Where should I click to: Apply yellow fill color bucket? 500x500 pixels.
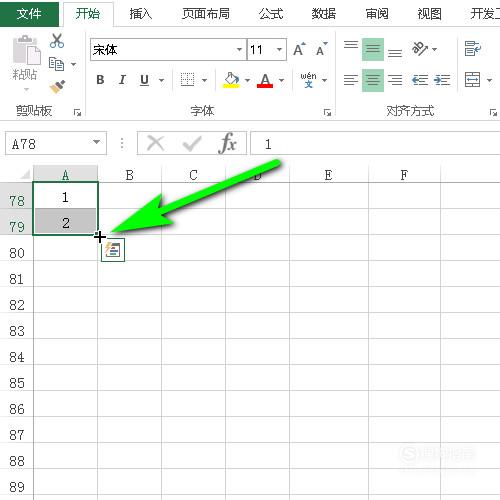coord(231,80)
